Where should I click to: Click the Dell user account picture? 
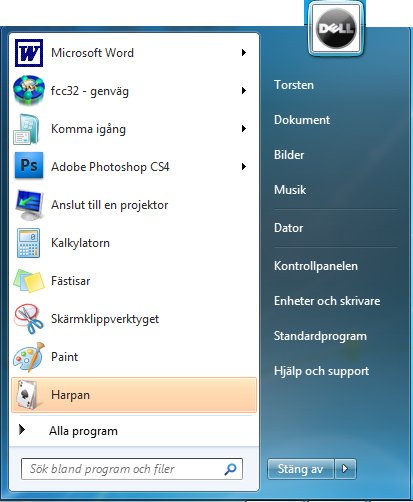tap(336, 29)
